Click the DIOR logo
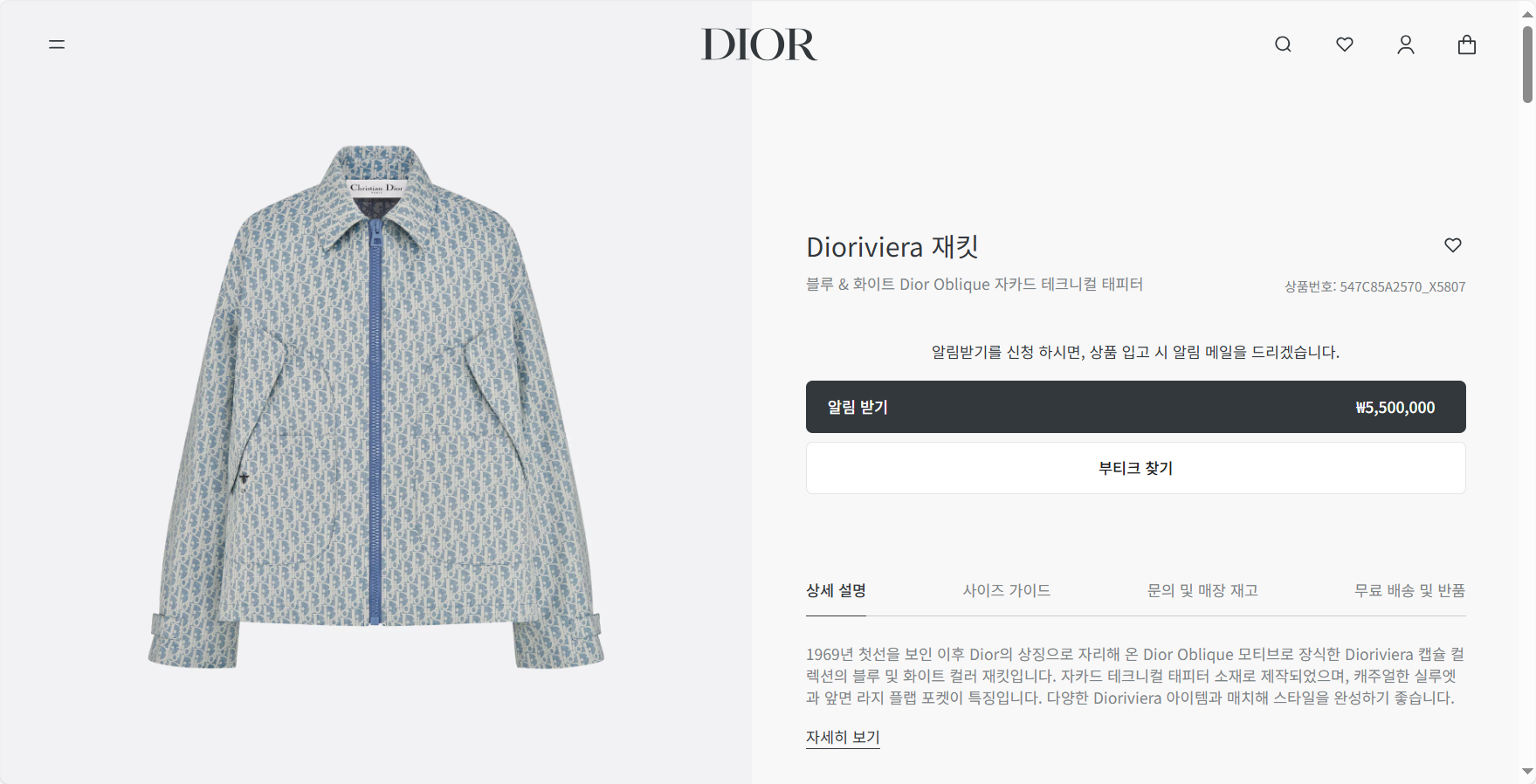The image size is (1536, 784). pyautogui.click(x=759, y=45)
